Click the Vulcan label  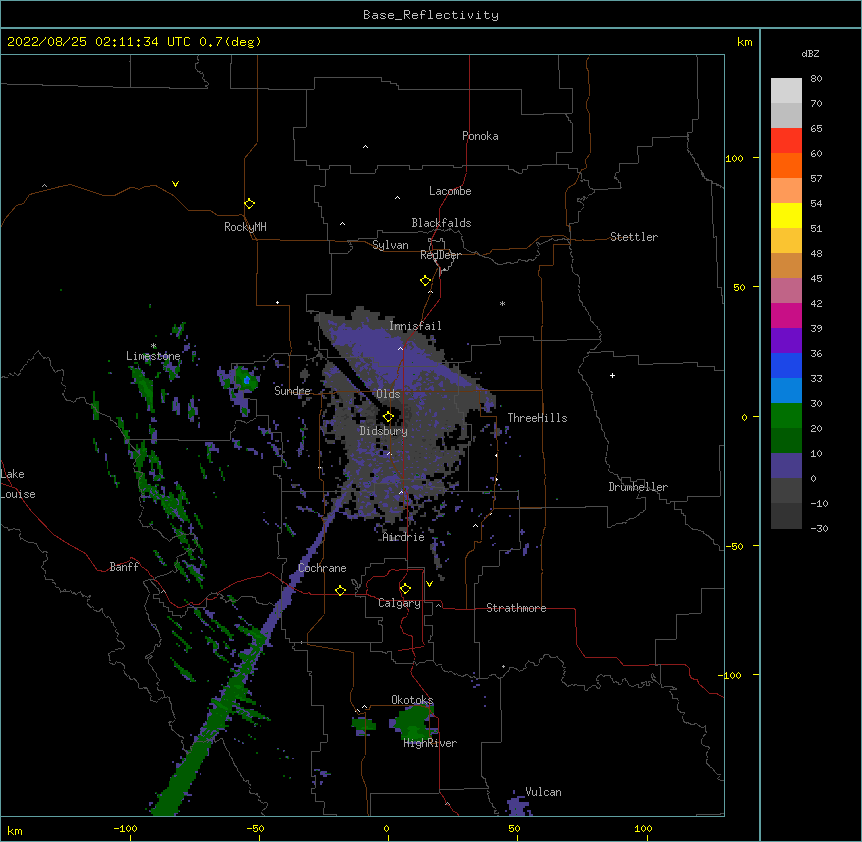pyautogui.click(x=543, y=792)
